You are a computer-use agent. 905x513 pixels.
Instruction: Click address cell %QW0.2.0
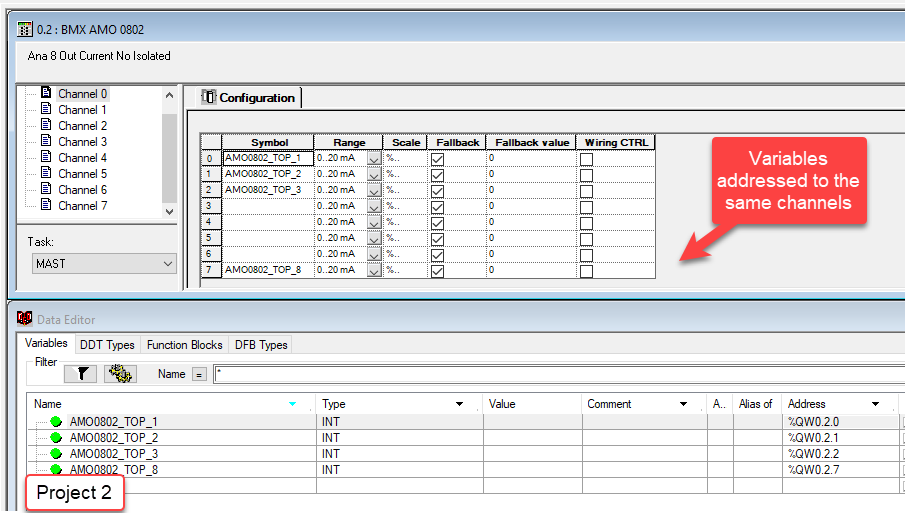click(839, 422)
